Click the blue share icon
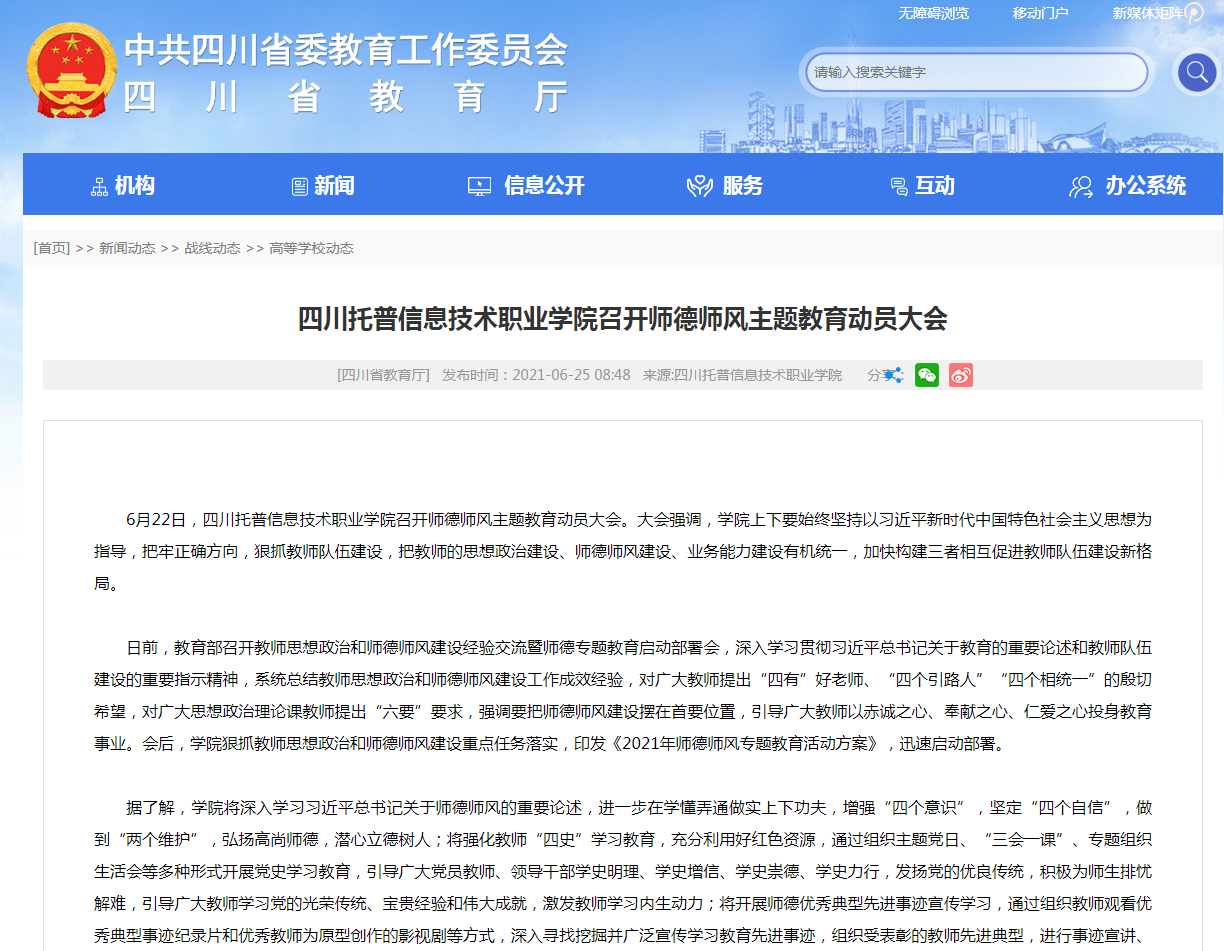Image resolution: width=1224 pixels, height=951 pixels. click(893, 375)
